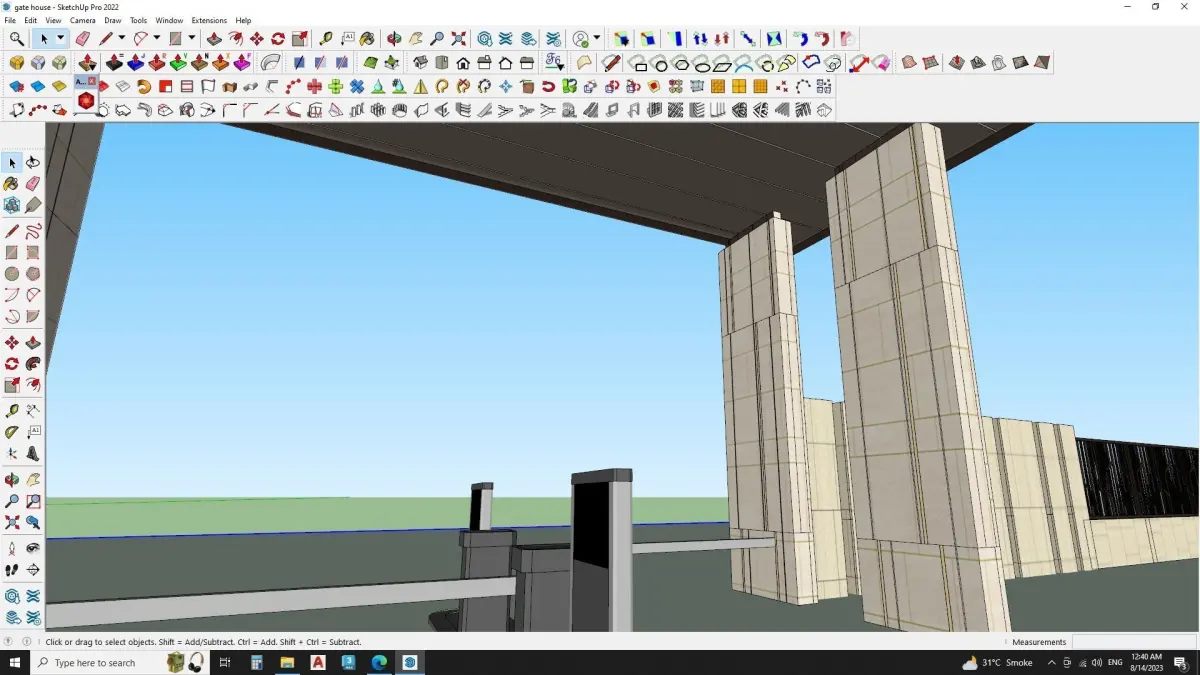The width and height of the screenshot is (1200, 675).
Task: Select the Offset tool in left toolbar
Action: [x=33, y=386]
